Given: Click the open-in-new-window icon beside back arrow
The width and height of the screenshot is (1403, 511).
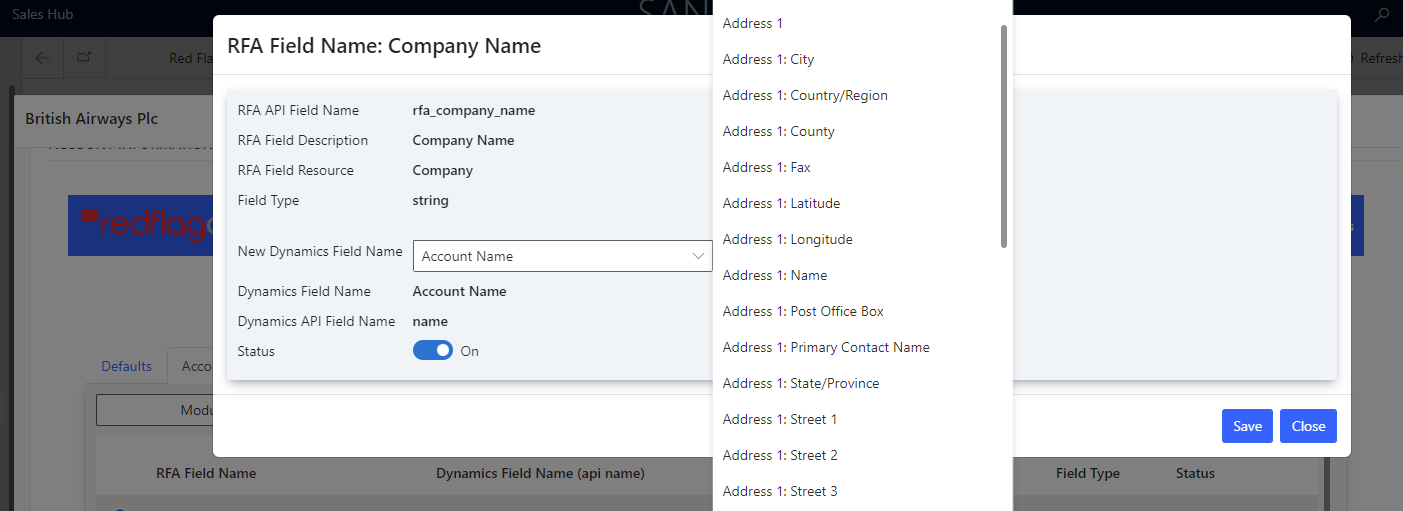Looking at the screenshot, I should [84, 58].
